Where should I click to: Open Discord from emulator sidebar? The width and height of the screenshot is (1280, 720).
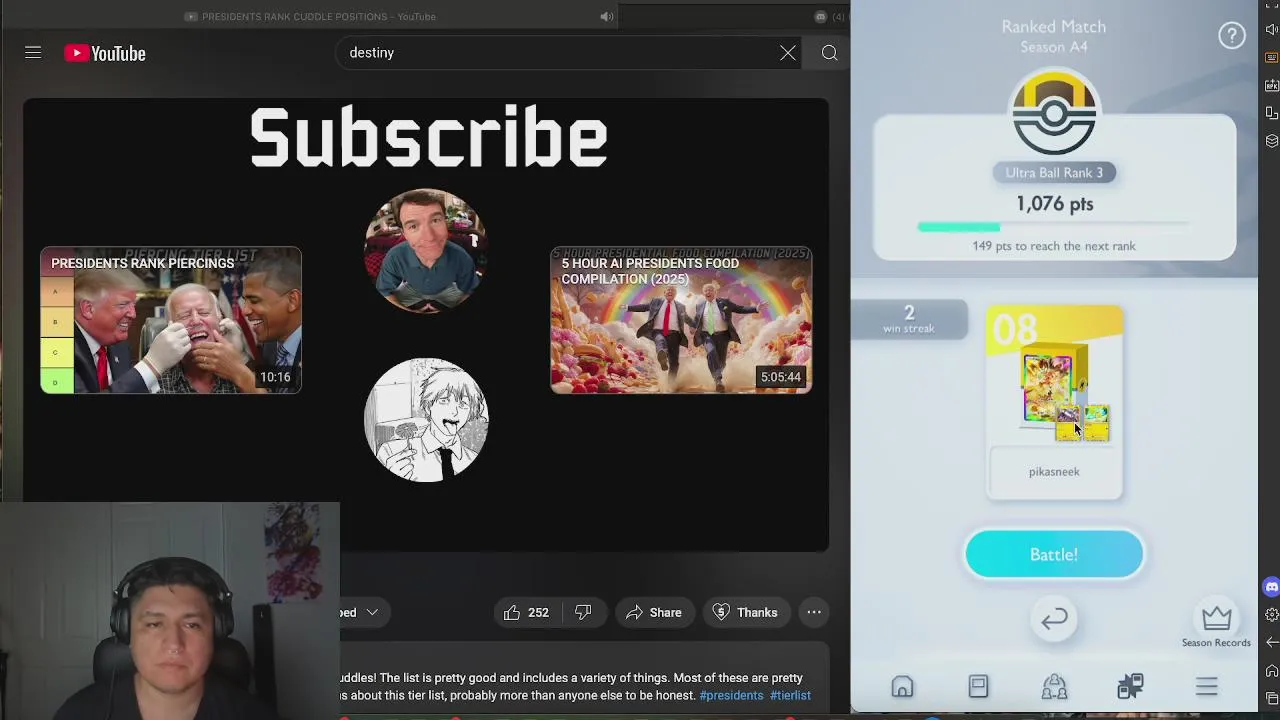click(1271, 587)
